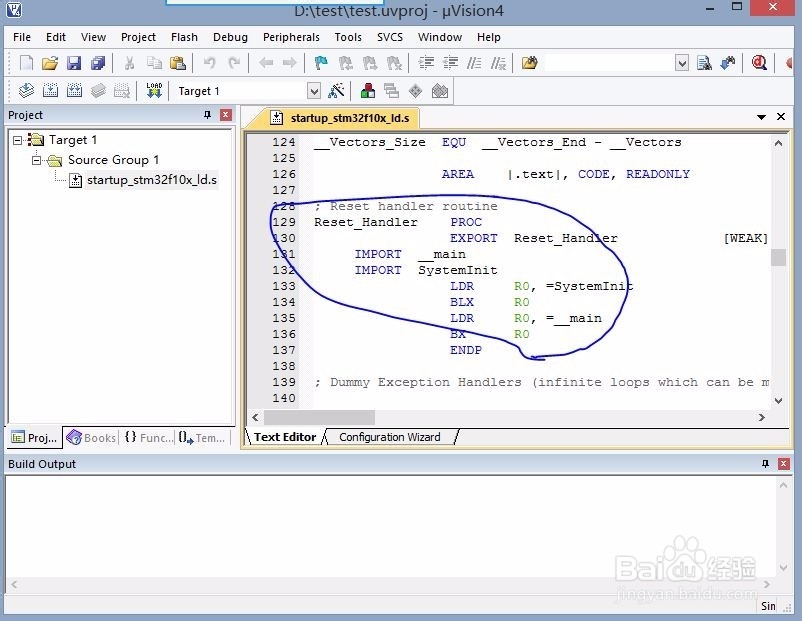Redo the last undone edit
The width and height of the screenshot is (802, 621).
pos(234,63)
